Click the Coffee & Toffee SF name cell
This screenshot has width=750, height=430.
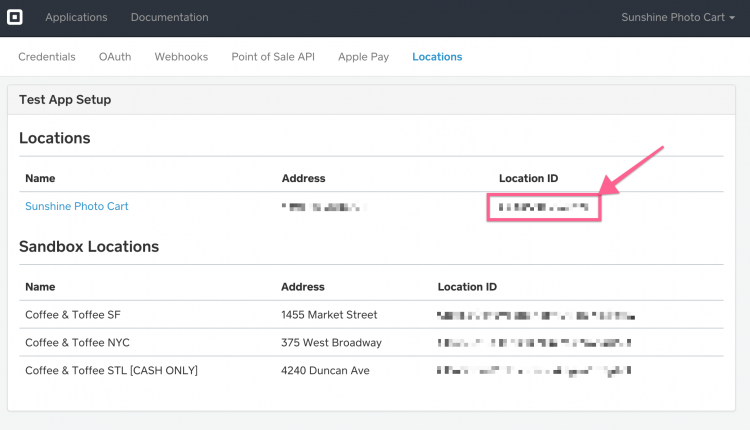click(x=73, y=315)
